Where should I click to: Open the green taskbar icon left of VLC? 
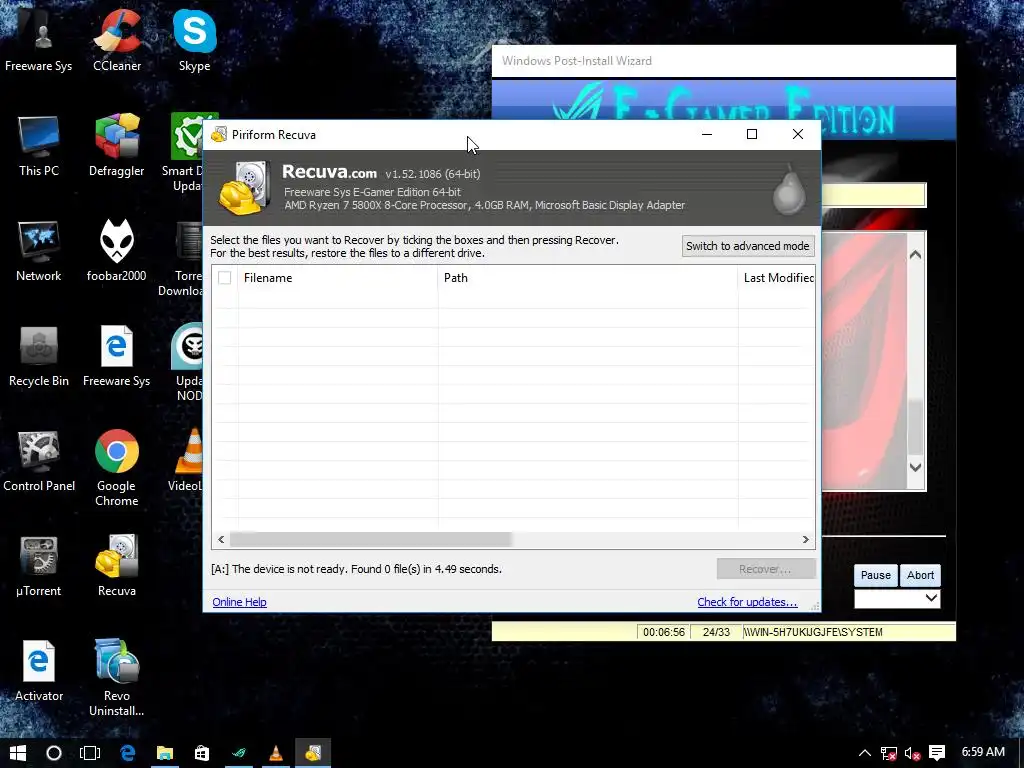coord(239,753)
